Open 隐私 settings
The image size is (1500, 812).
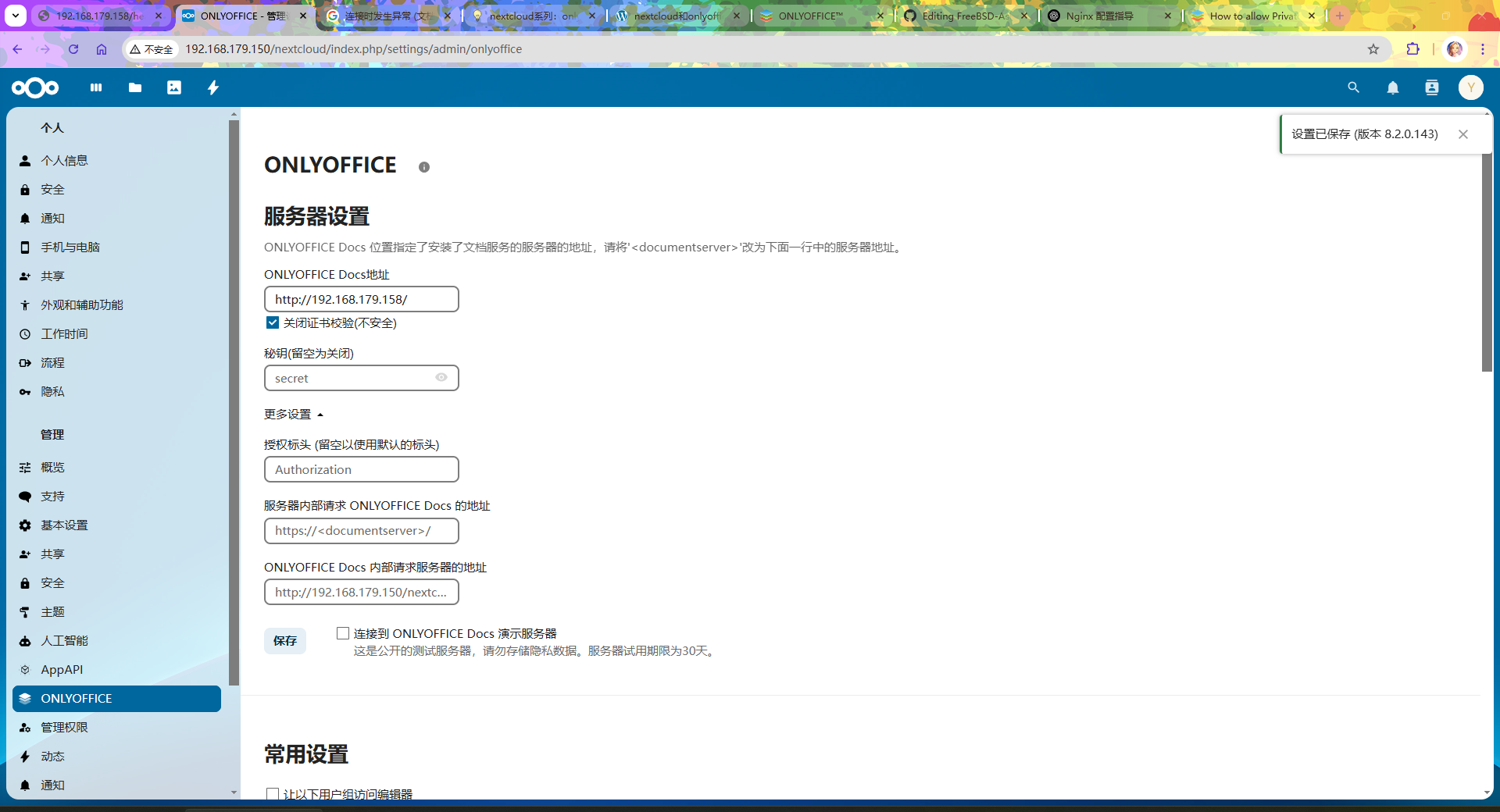pos(116,392)
